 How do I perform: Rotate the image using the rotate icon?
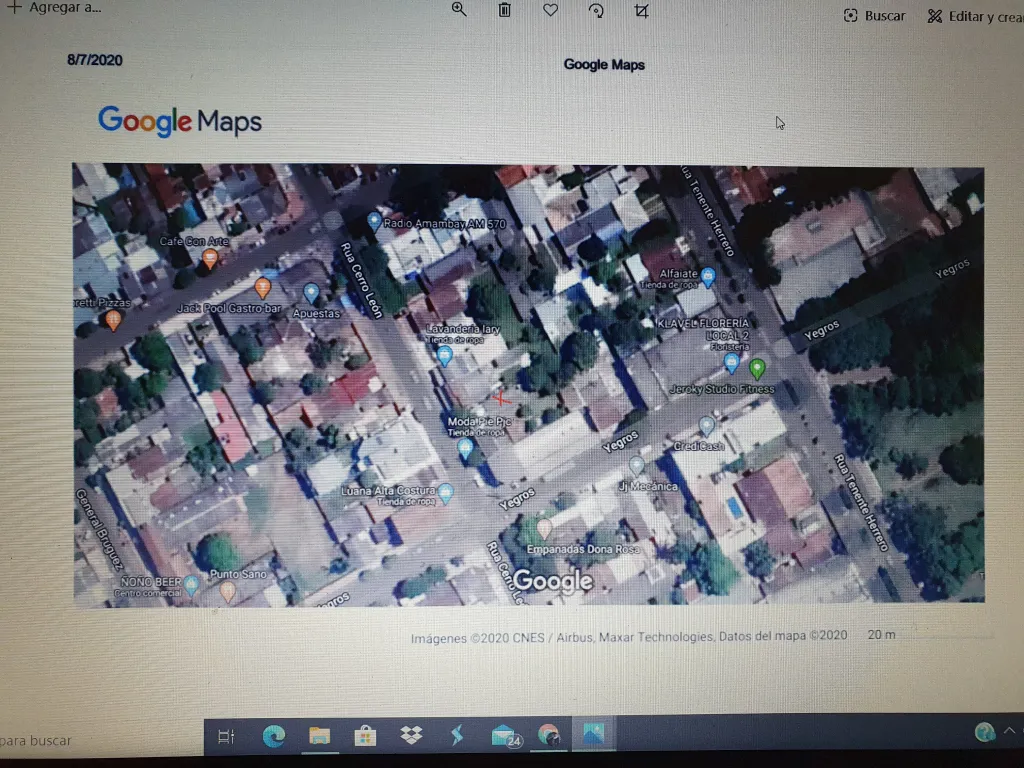click(596, 10)
